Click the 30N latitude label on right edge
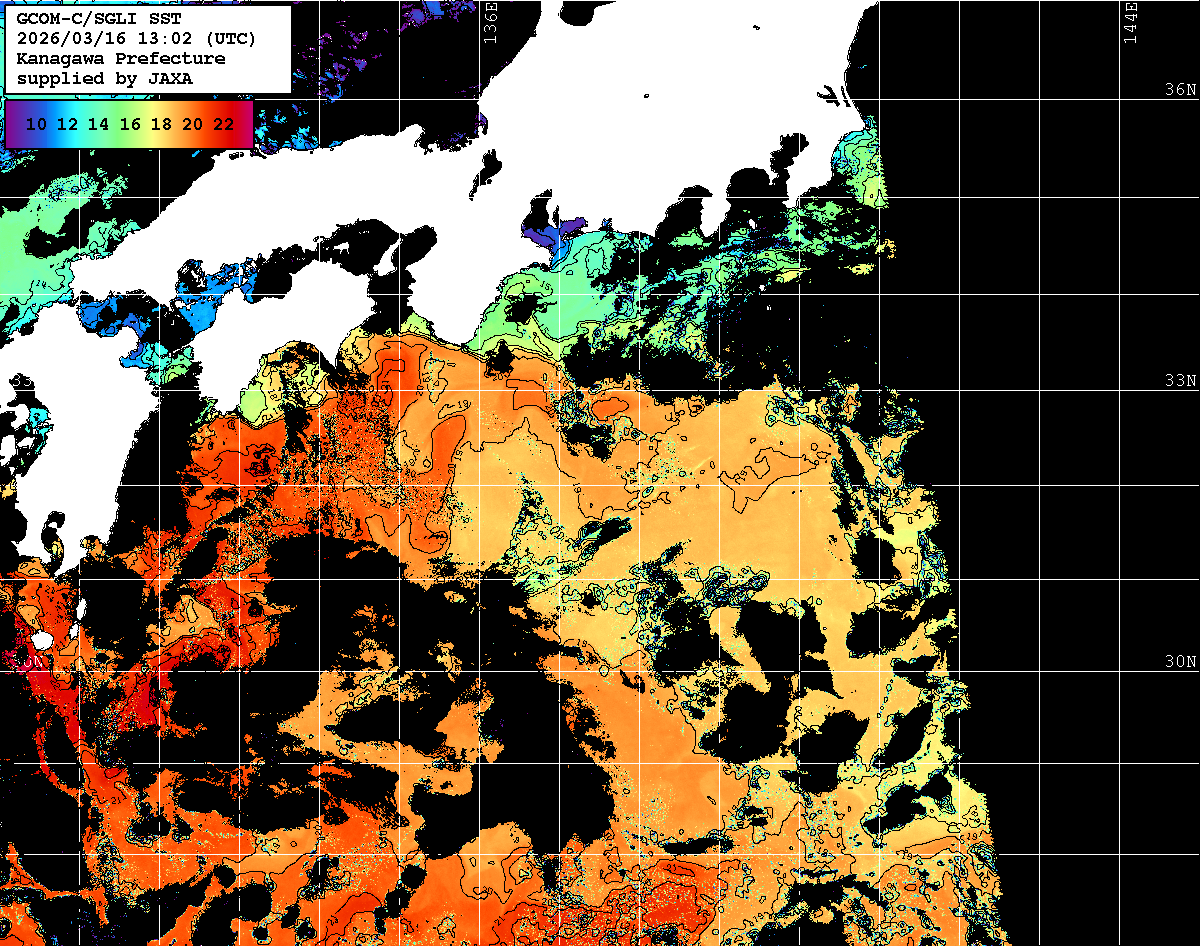 (1180, 662)
